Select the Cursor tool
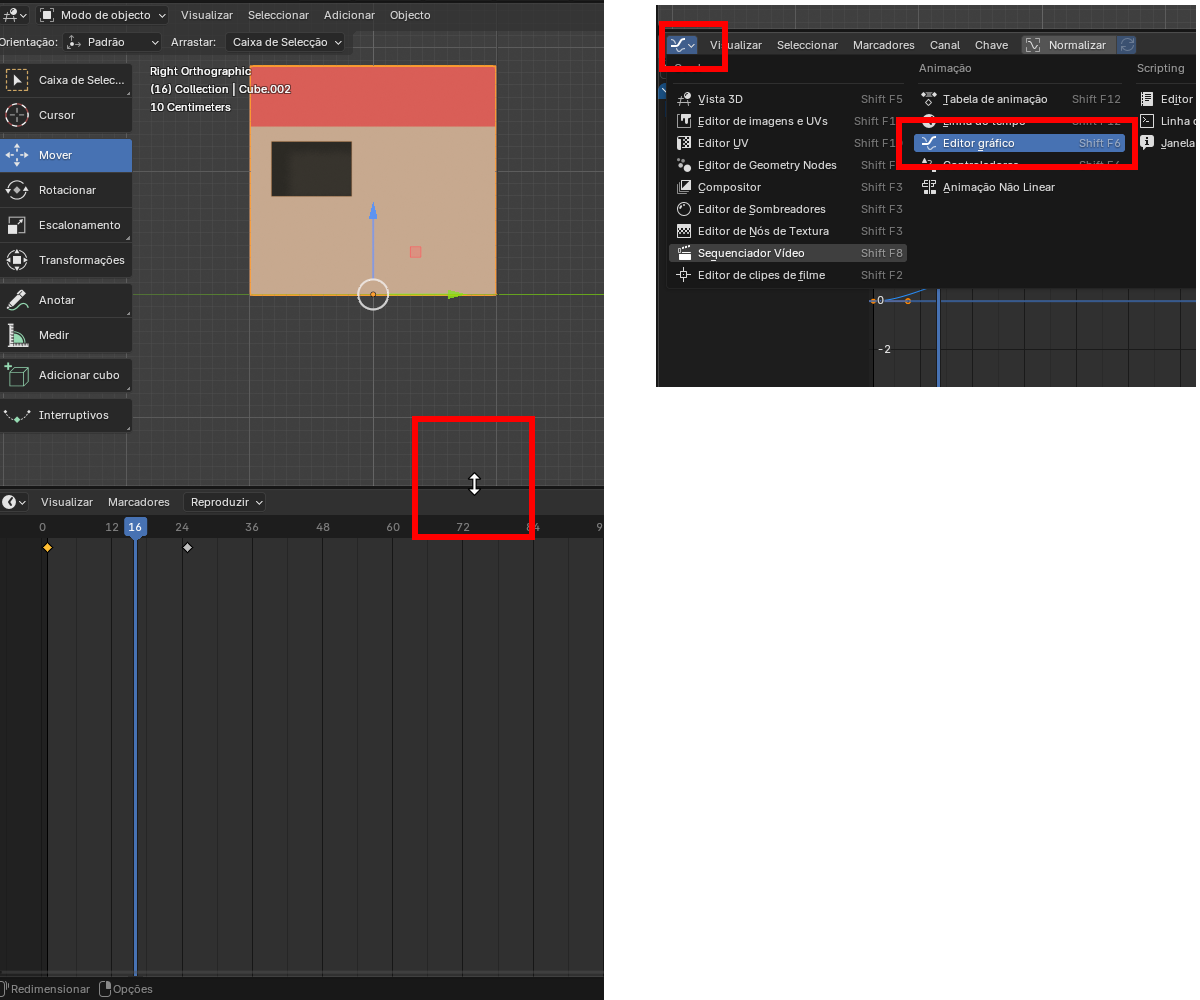This screenshot has height=1000, width=1200. click(66, 115)
